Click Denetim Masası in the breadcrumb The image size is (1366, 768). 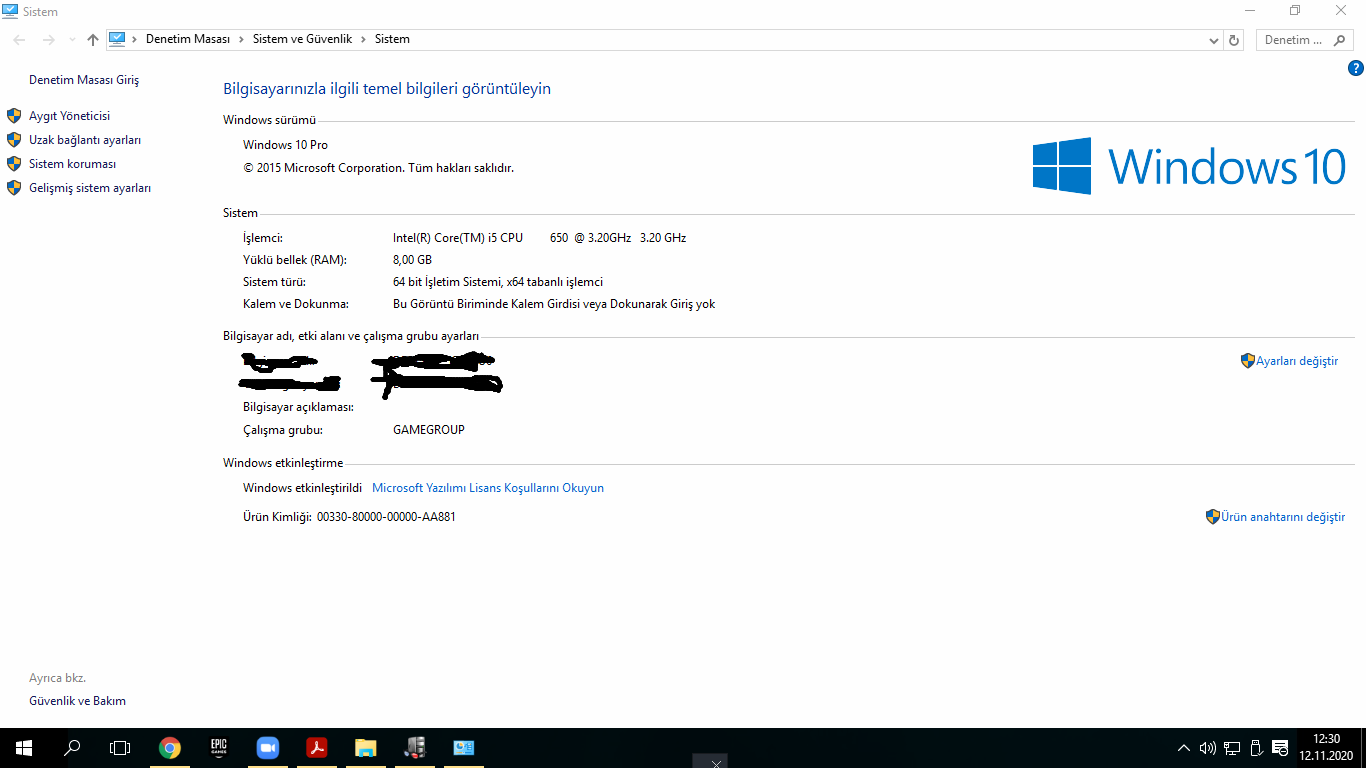[188, 39]
